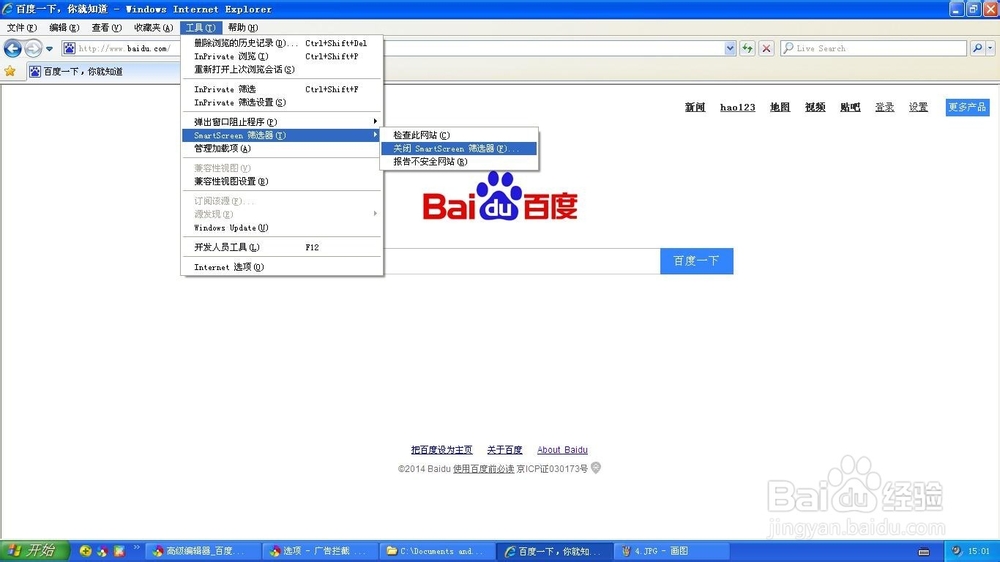The image size is (1000, 562).
Task: Open the 查看(V) menu
Action: tap(106, 27)
